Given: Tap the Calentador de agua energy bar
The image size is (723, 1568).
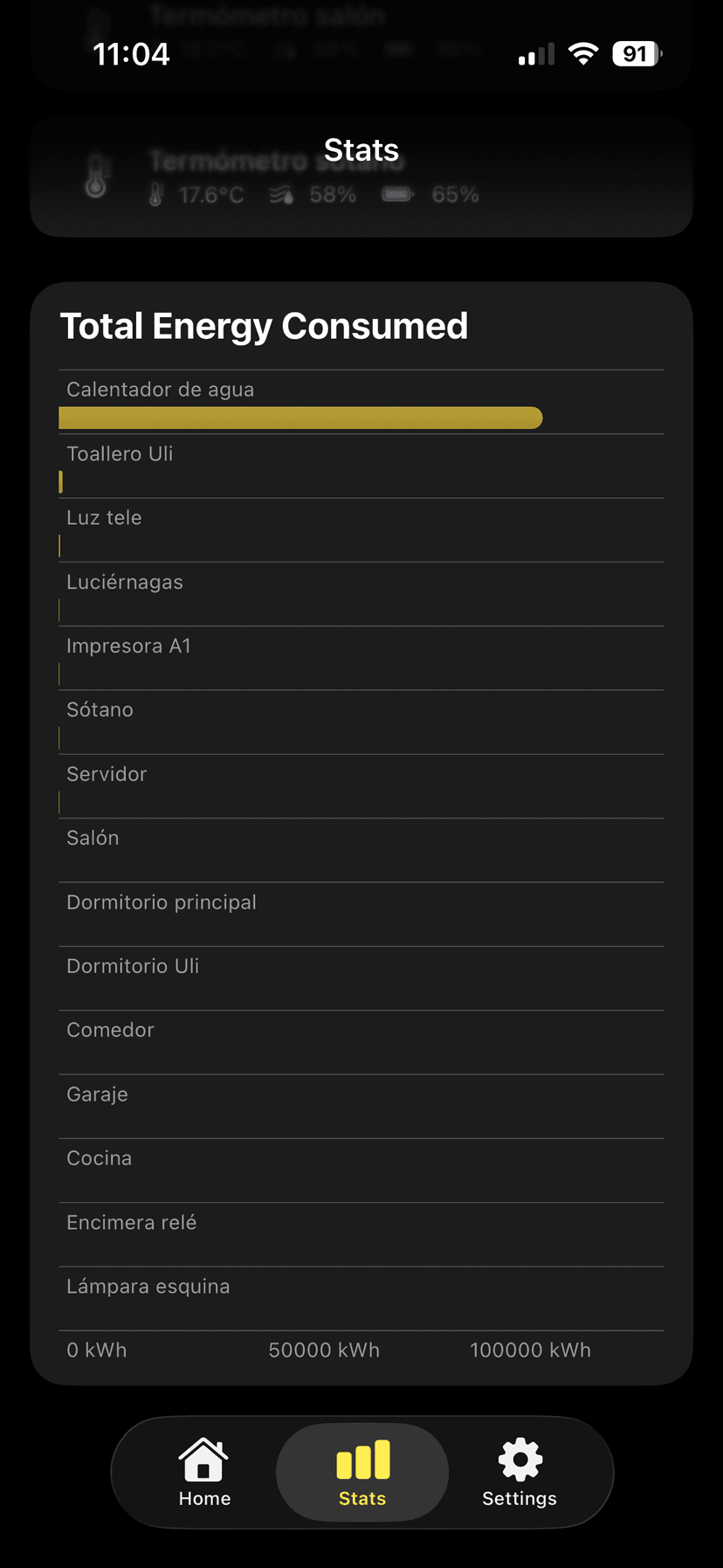Looking at the screenshot, I should 300,418.
